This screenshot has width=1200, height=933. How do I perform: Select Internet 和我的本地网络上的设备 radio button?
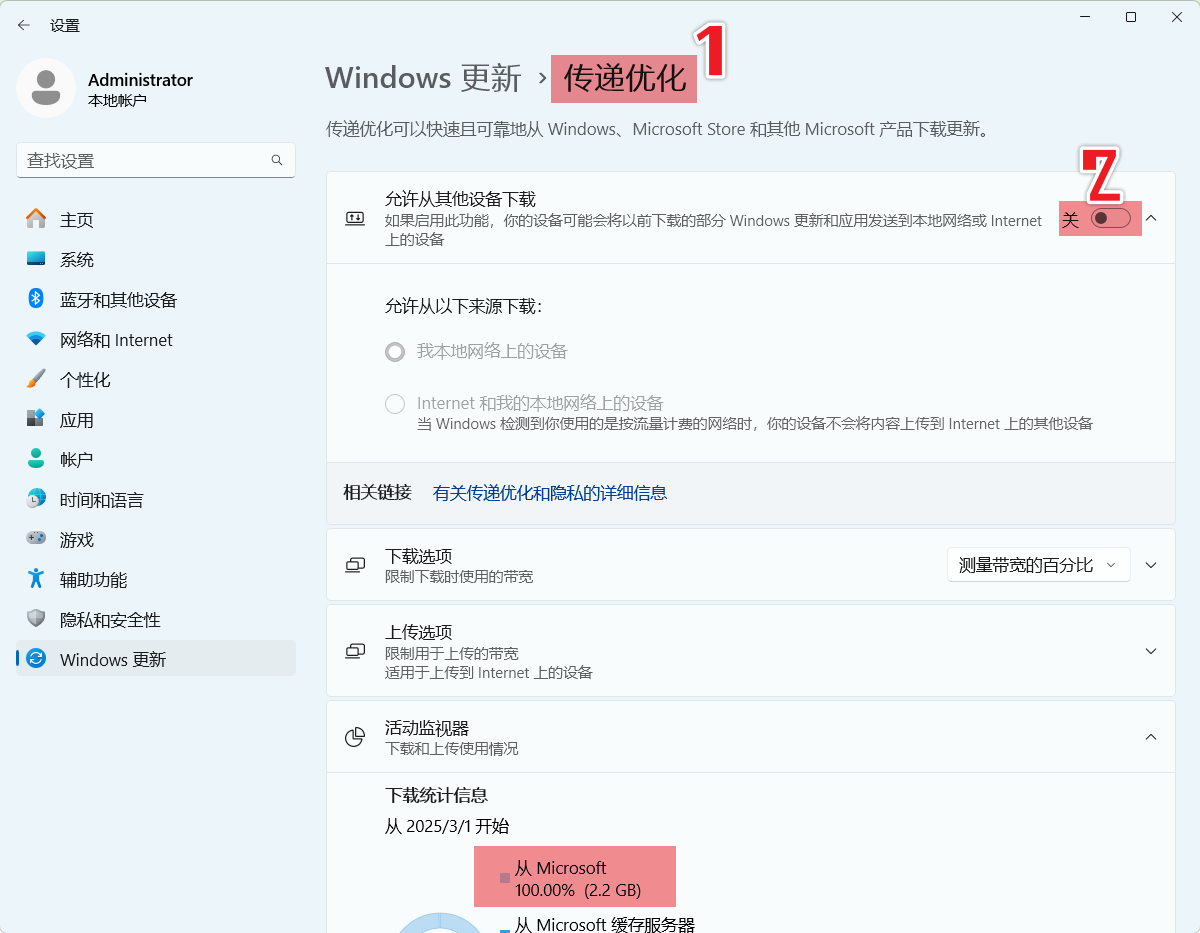(x=395, y=404)
